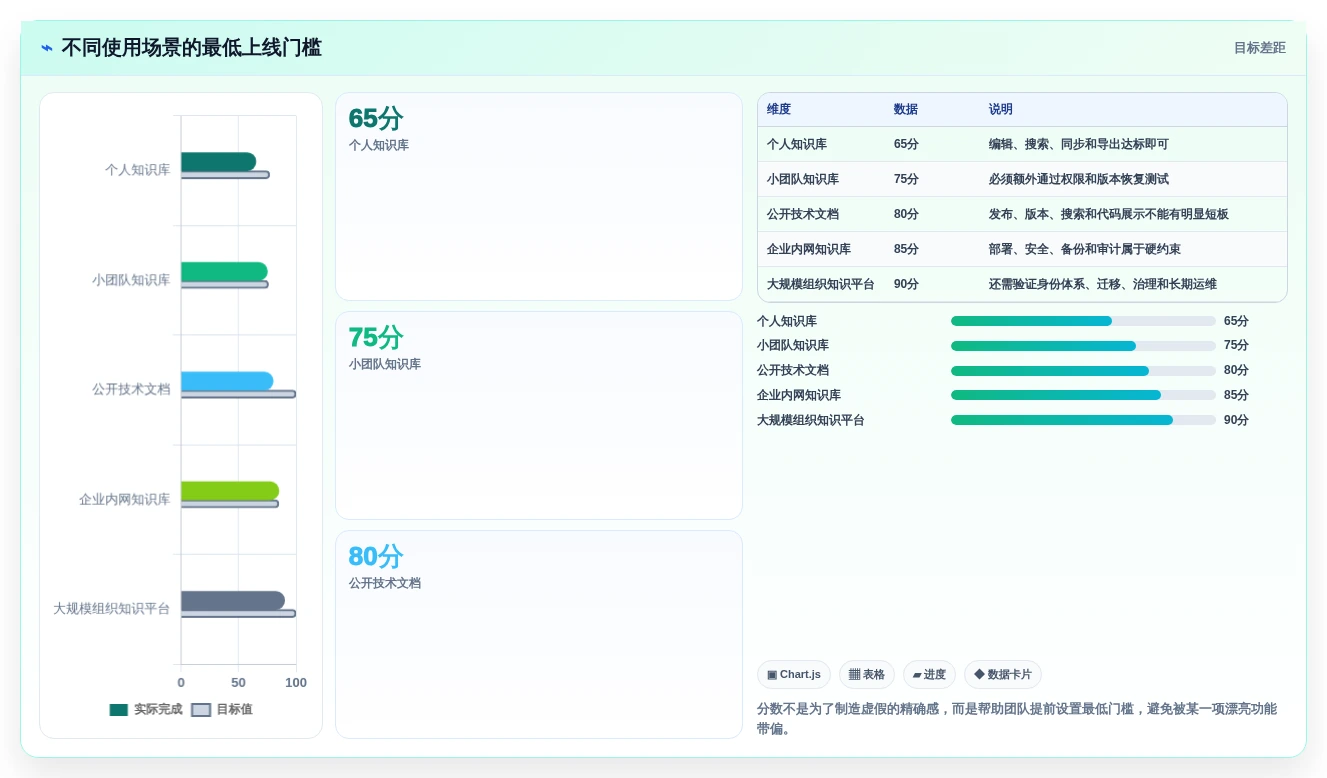The width and height of the screenshot is (1327, 778).
Task: Click the 个人知识库 progress bar
Action: [1083, 321]
